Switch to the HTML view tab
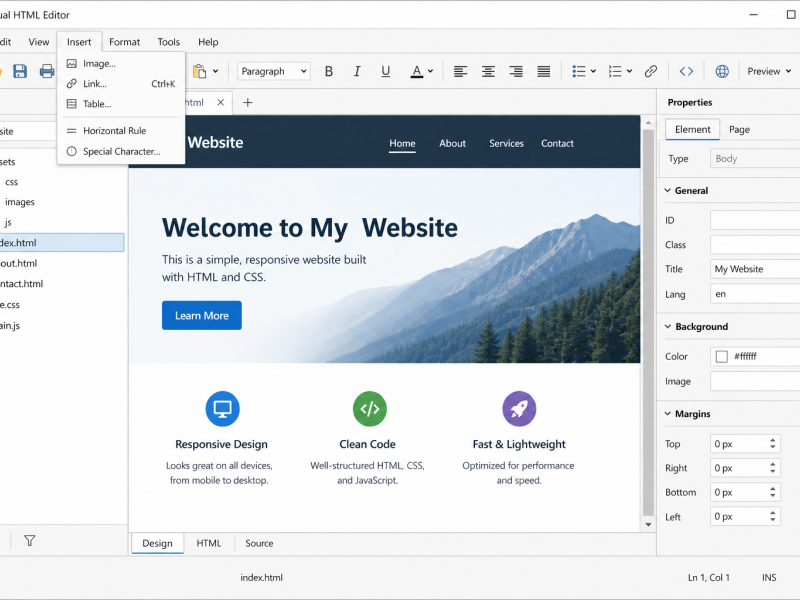800x600 pixels. [209, 543]
